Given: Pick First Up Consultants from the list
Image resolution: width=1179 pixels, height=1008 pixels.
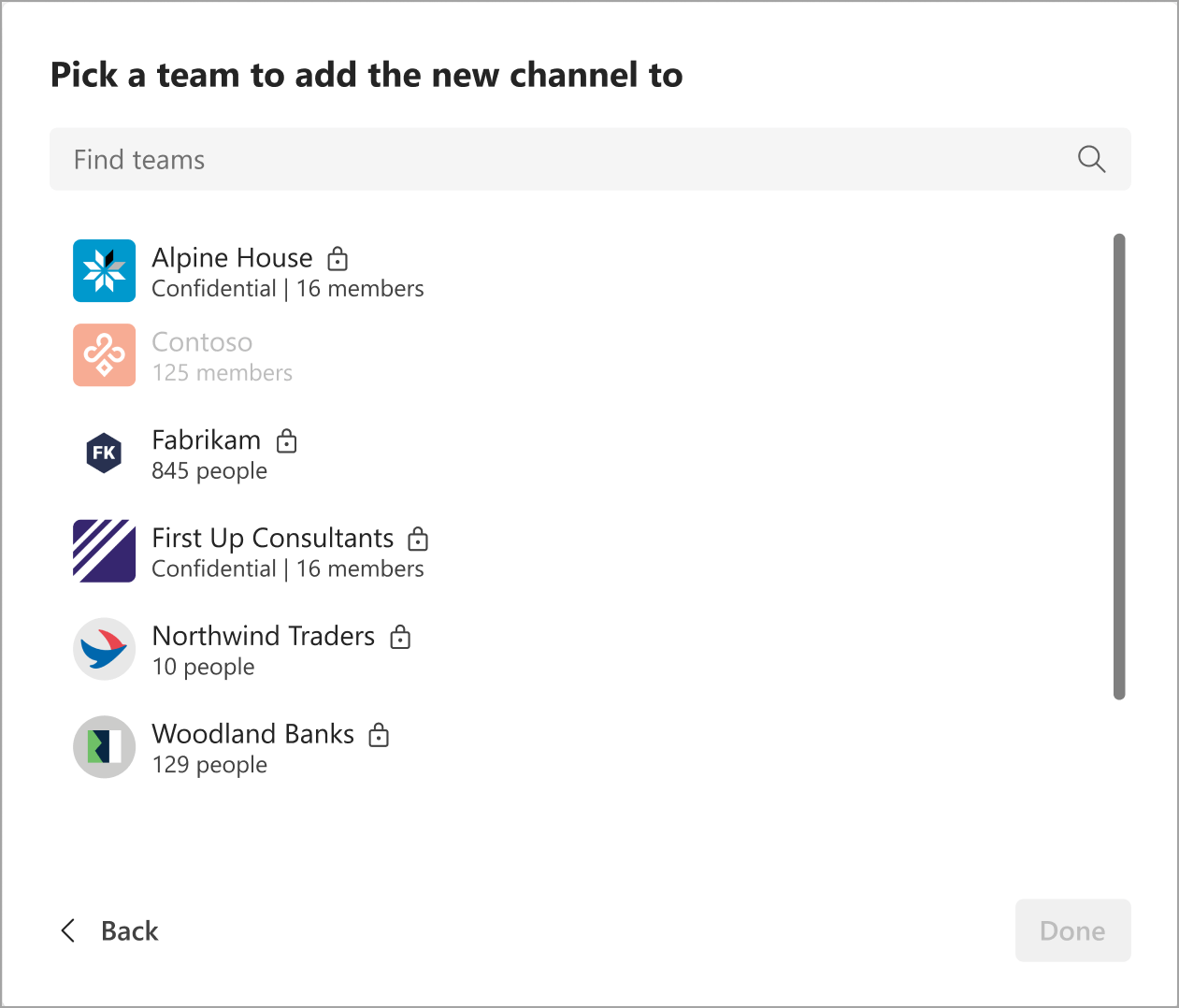Looking at the screenshot, I should pyautogui.click(x=272, y=539).
